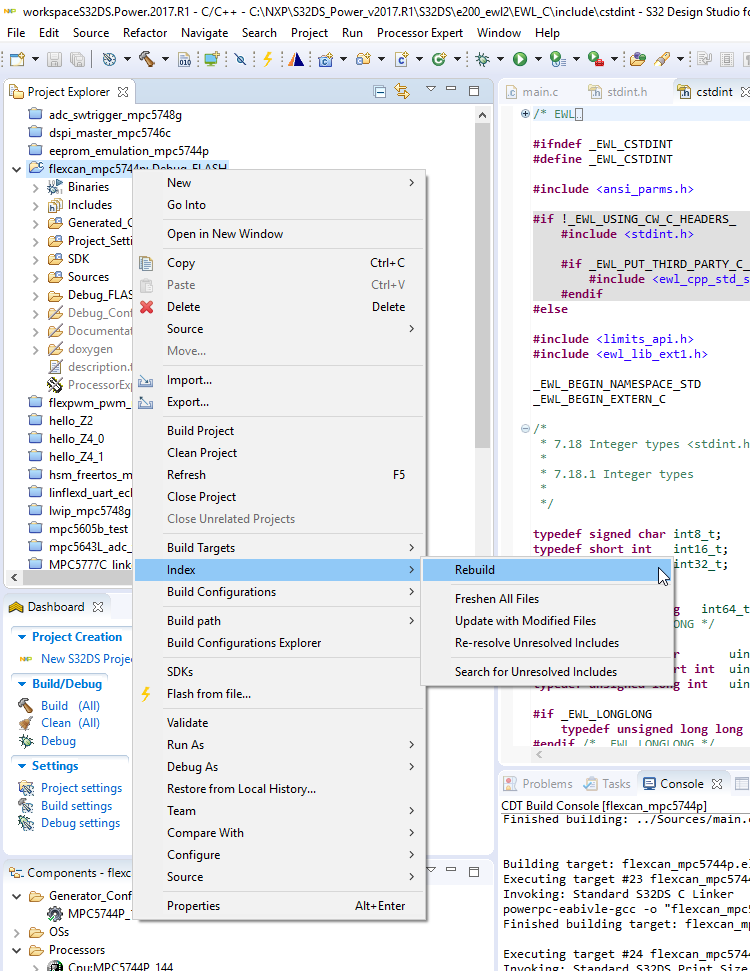Collapse All in Project Explorer

pyautogui.click(x=380, y=92)
